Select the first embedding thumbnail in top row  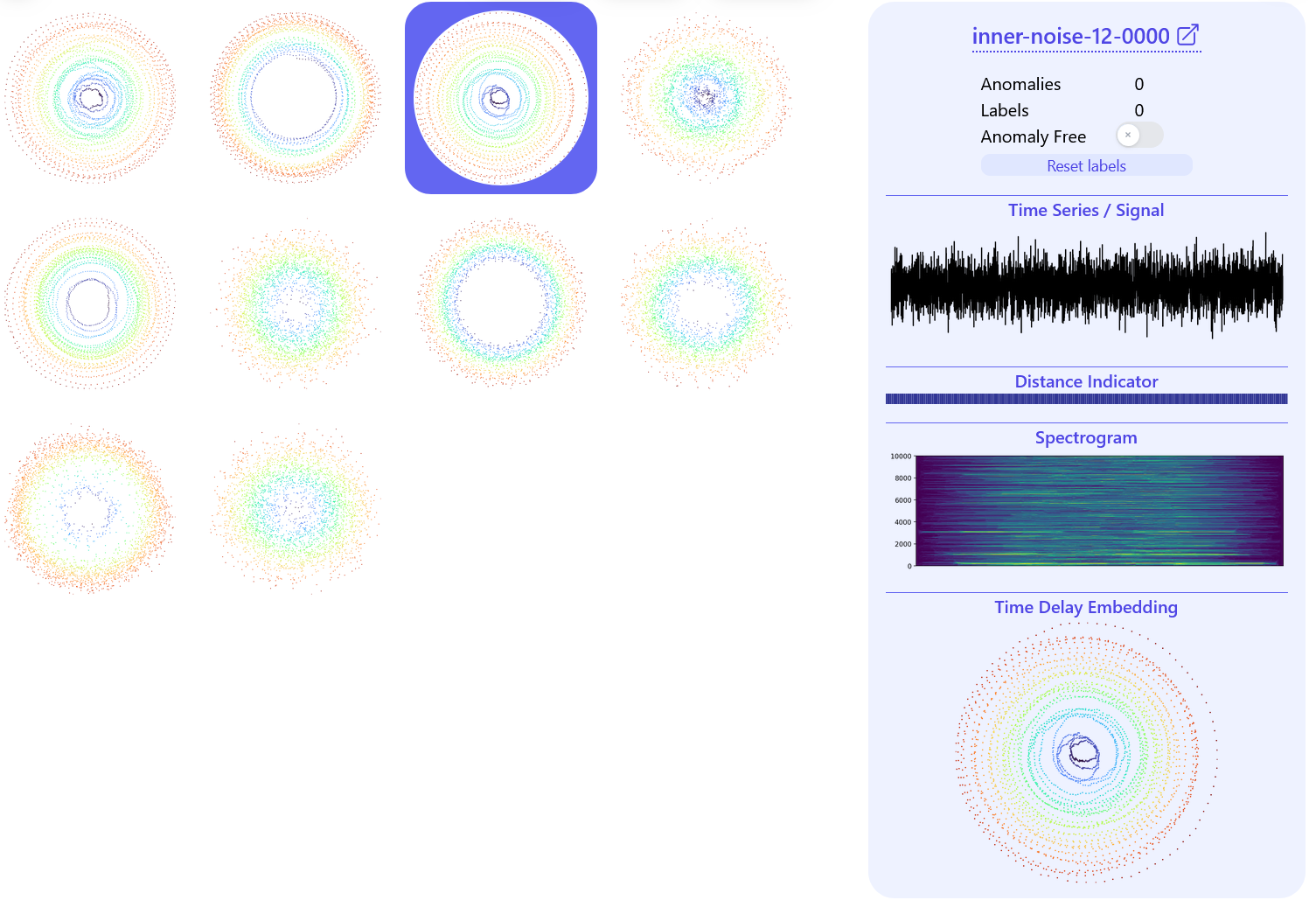pyautogui.click(x=90, y=98)
